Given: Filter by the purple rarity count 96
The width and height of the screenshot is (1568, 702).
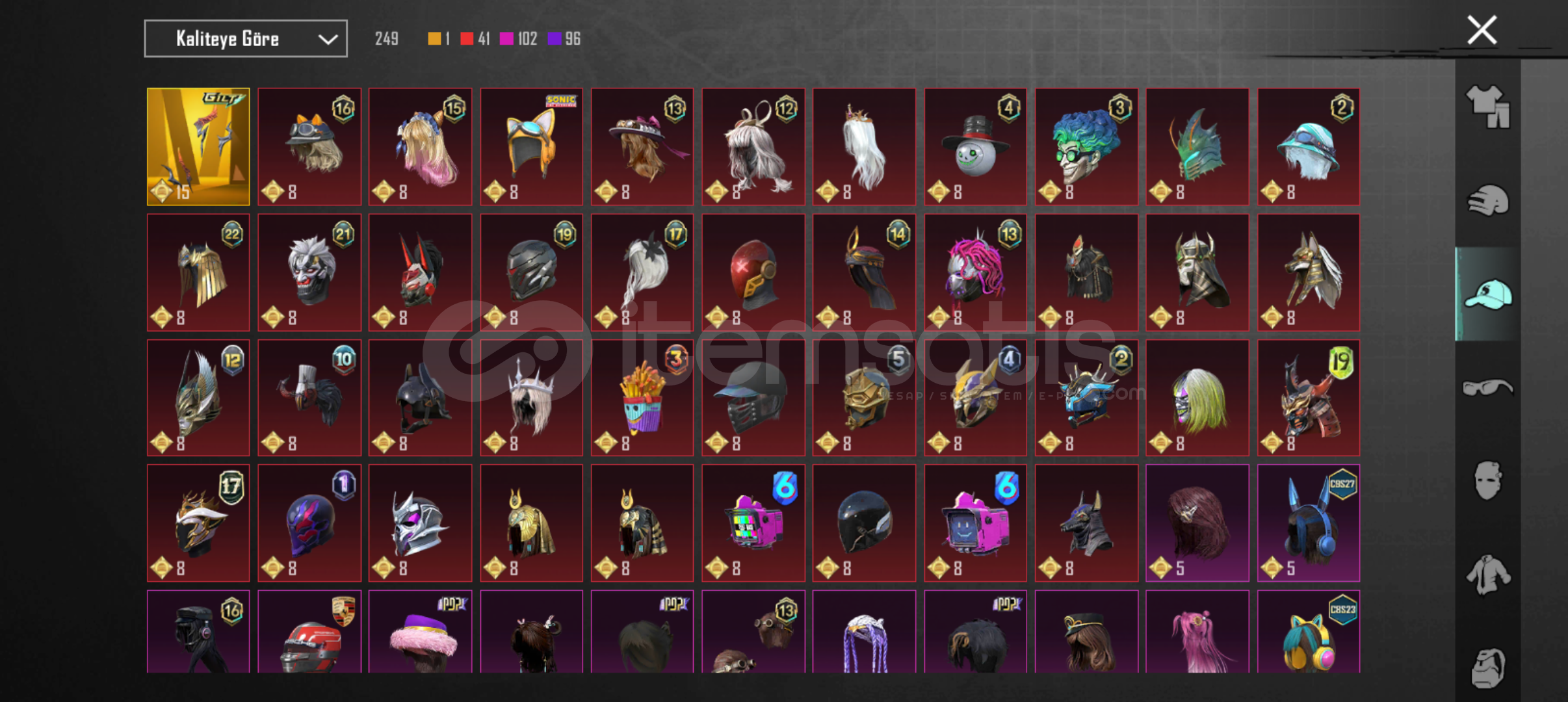Looking at the screenshot, I should pyautogui.click(x=564, y=39).
